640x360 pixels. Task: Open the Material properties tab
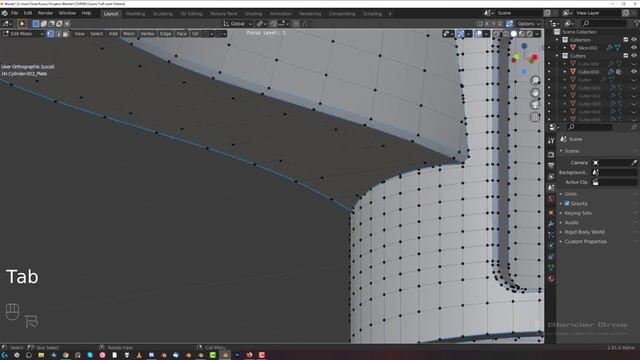(x=551, y=279)
